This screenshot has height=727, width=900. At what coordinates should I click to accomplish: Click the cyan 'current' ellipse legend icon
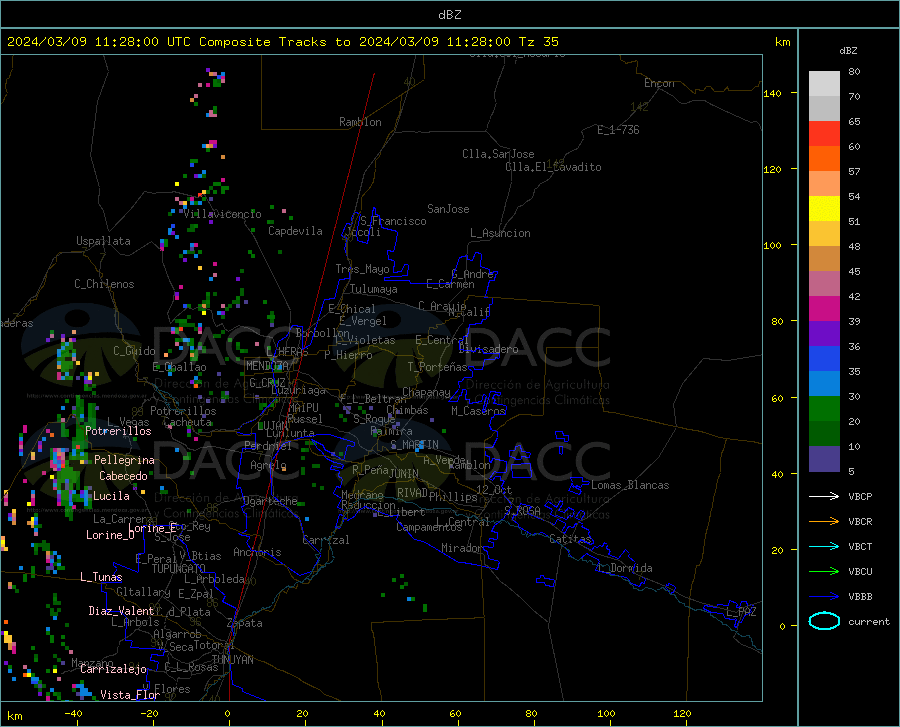[824, 621]
